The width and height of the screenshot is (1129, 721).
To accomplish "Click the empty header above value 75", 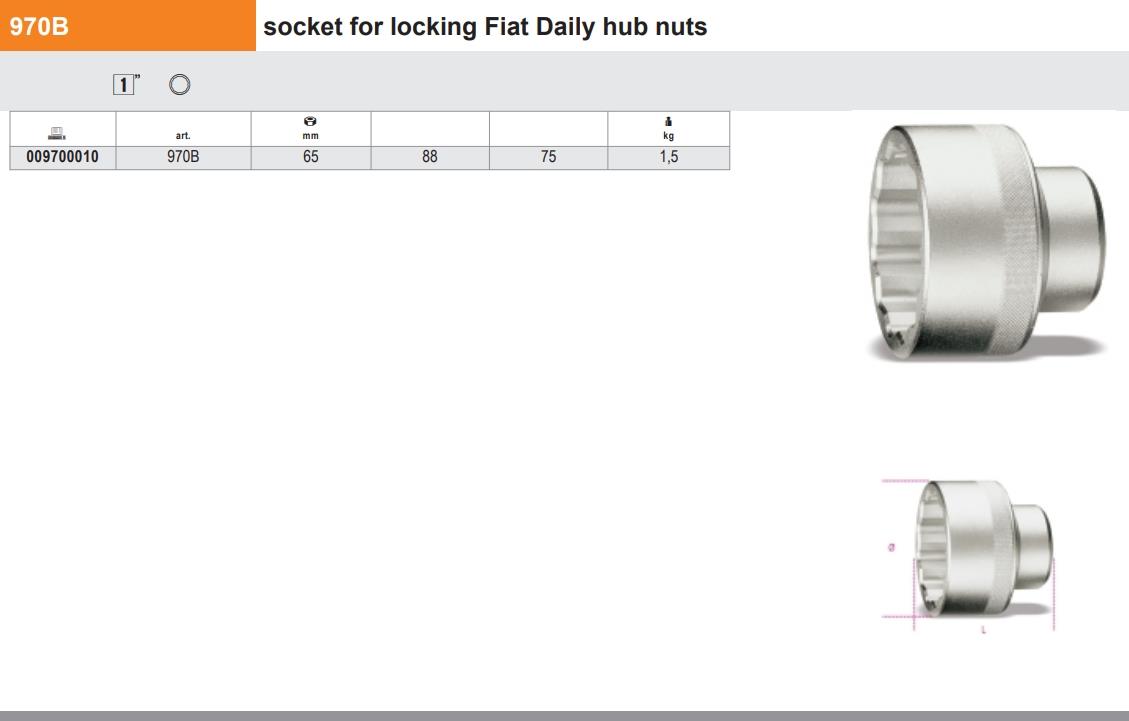I will 548,129.
